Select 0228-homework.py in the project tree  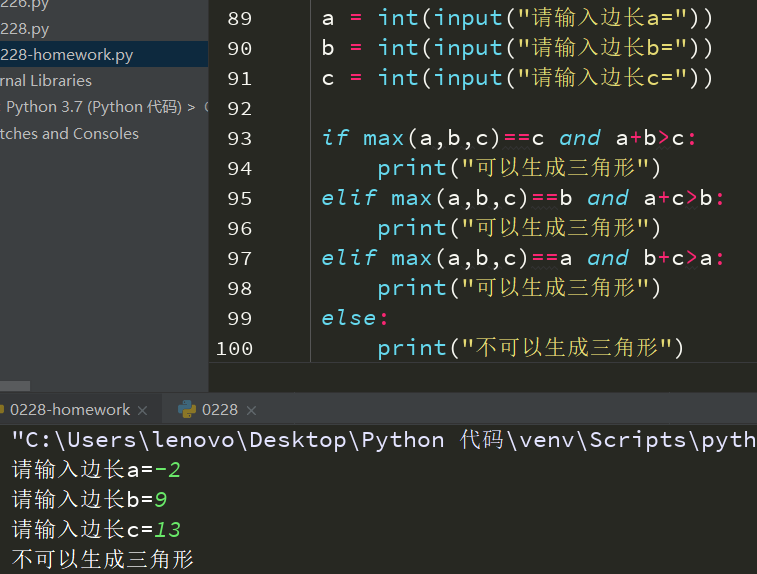point(66,55)
